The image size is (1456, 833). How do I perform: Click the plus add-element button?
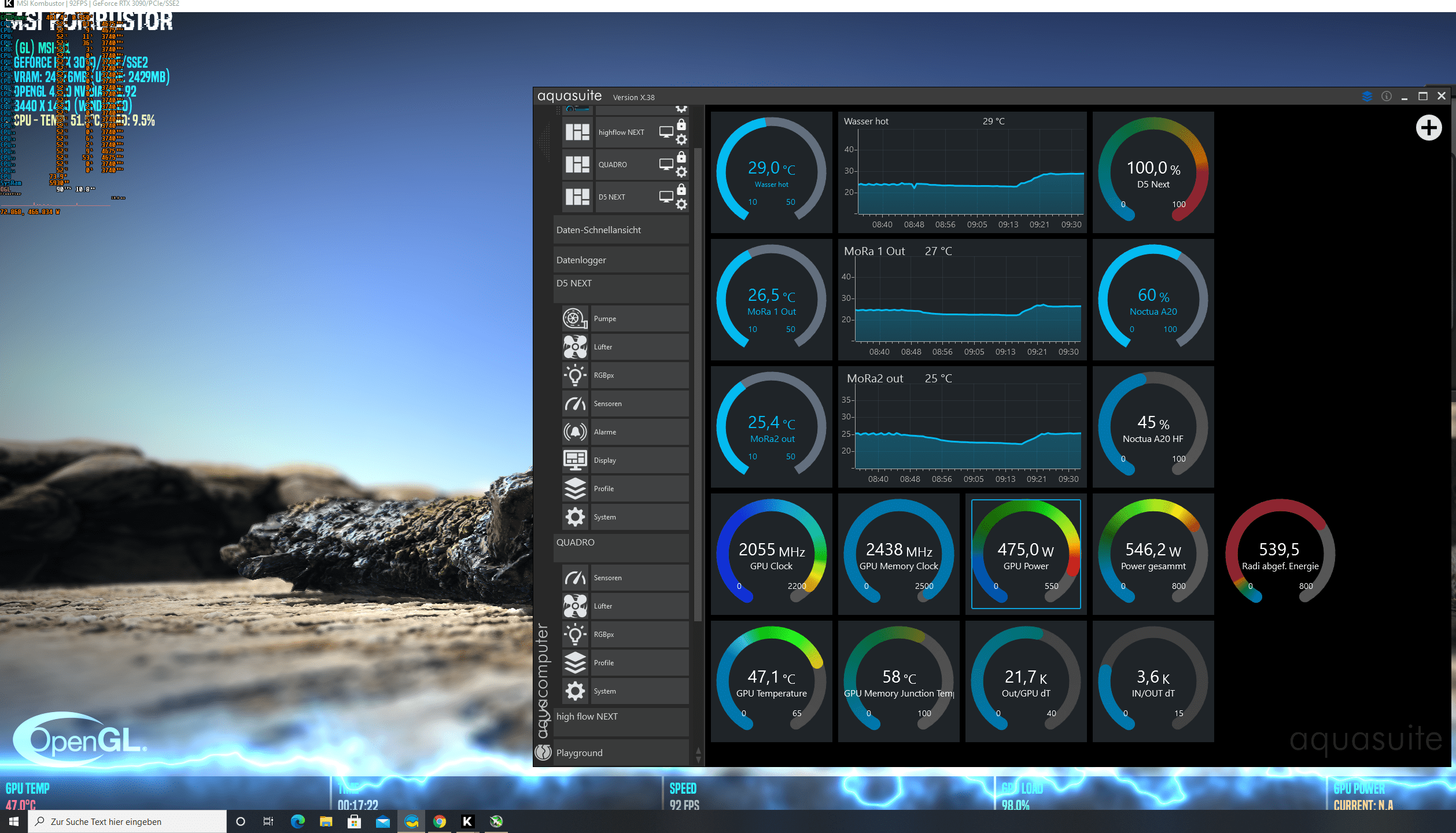pyautogui.click(x=1428, y=128)
